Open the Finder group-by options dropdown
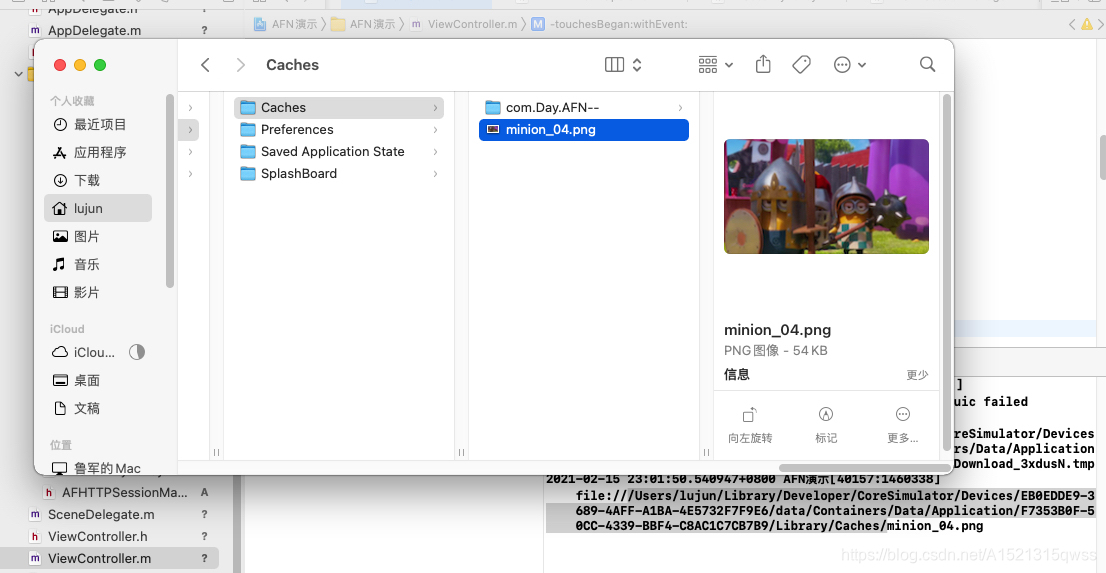 tap(716, 65)
